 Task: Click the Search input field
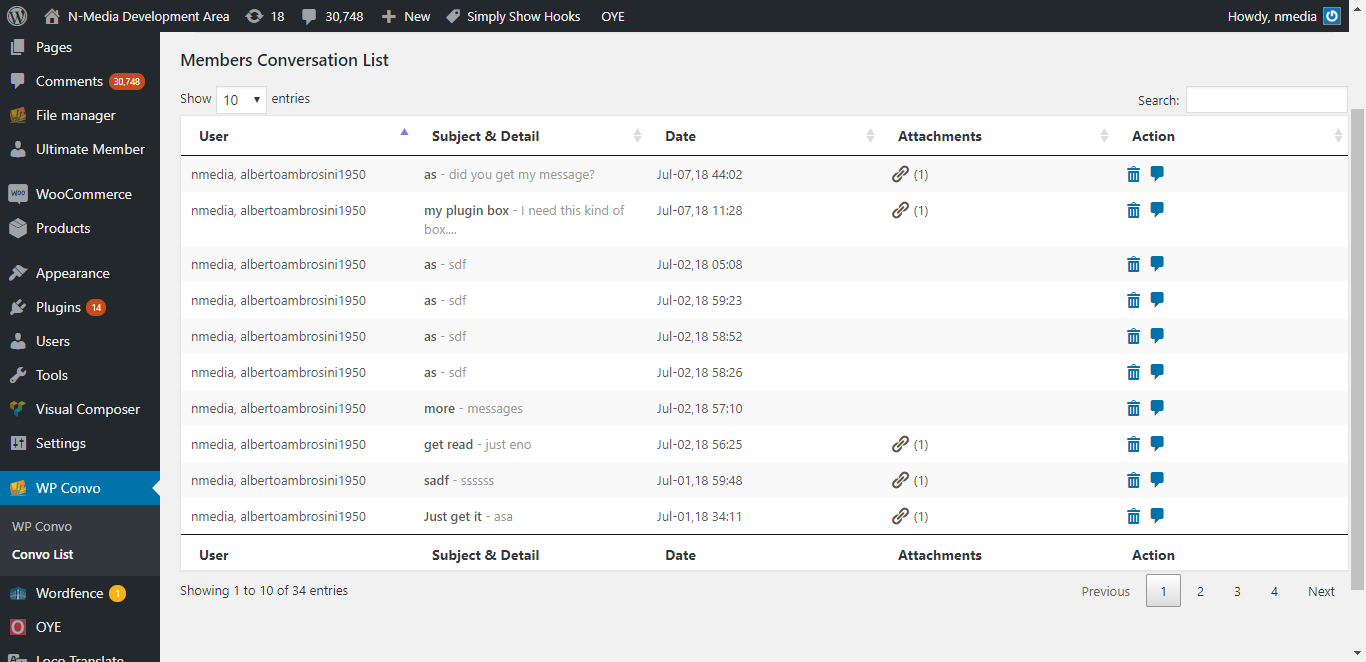pyautogui.click(x=1266, y=100)
